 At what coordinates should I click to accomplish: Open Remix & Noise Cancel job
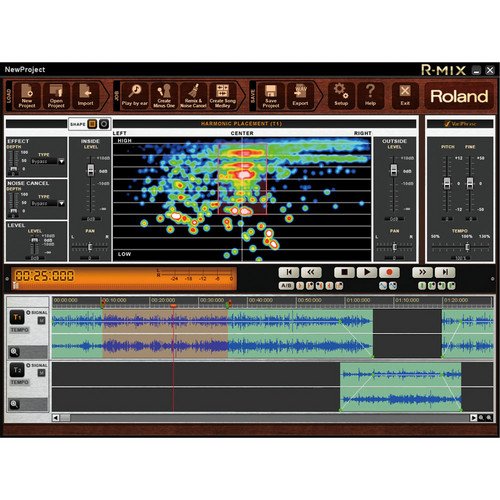tap(193, 96)
